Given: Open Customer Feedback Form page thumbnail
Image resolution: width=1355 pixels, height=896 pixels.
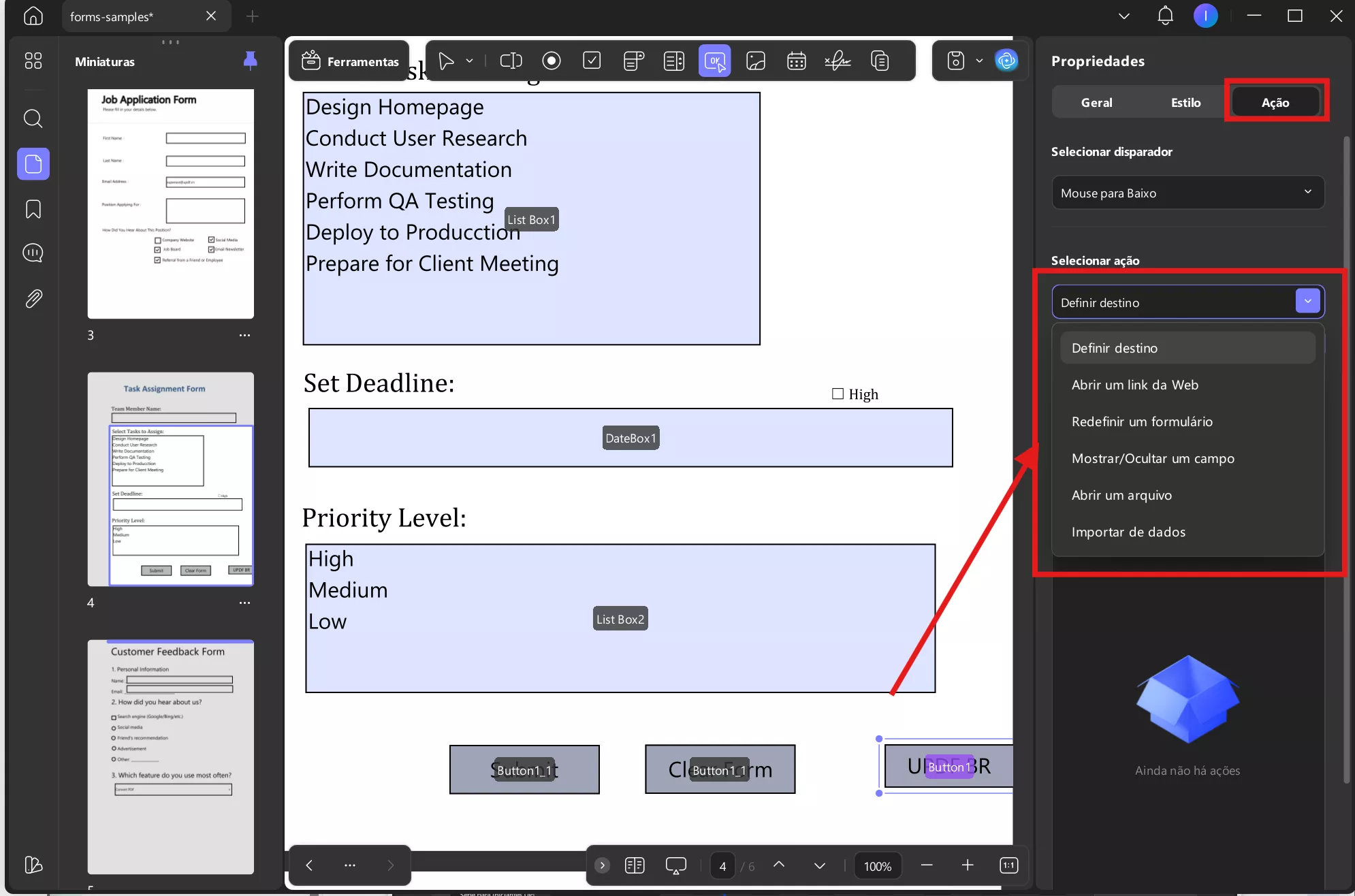Looking at the screenshot, I should [170, 756].
